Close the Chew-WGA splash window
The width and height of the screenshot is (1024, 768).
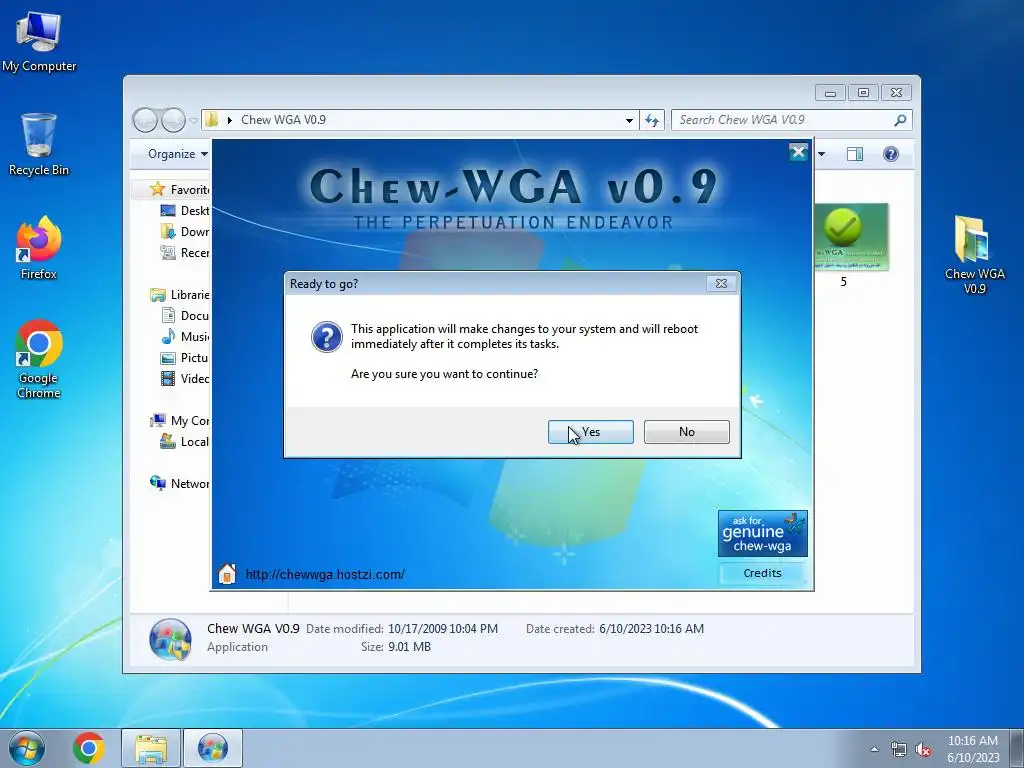798,152
